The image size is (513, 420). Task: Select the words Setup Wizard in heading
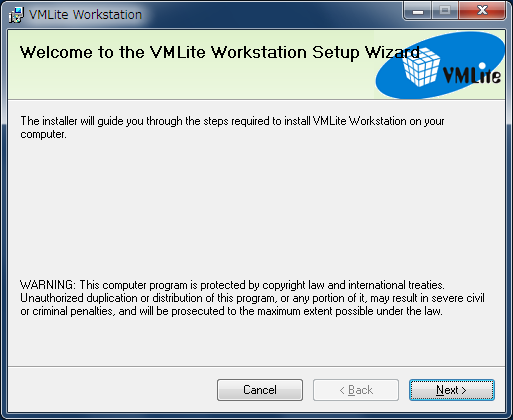click(x=366, y=53)
